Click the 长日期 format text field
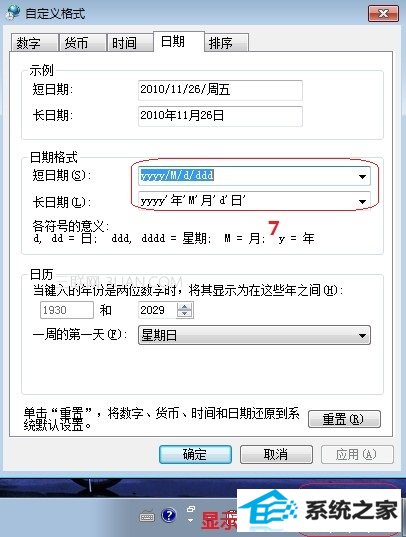The height and width of the screenshot is (537, 406). pyautogui.click(x=246, y=201)
